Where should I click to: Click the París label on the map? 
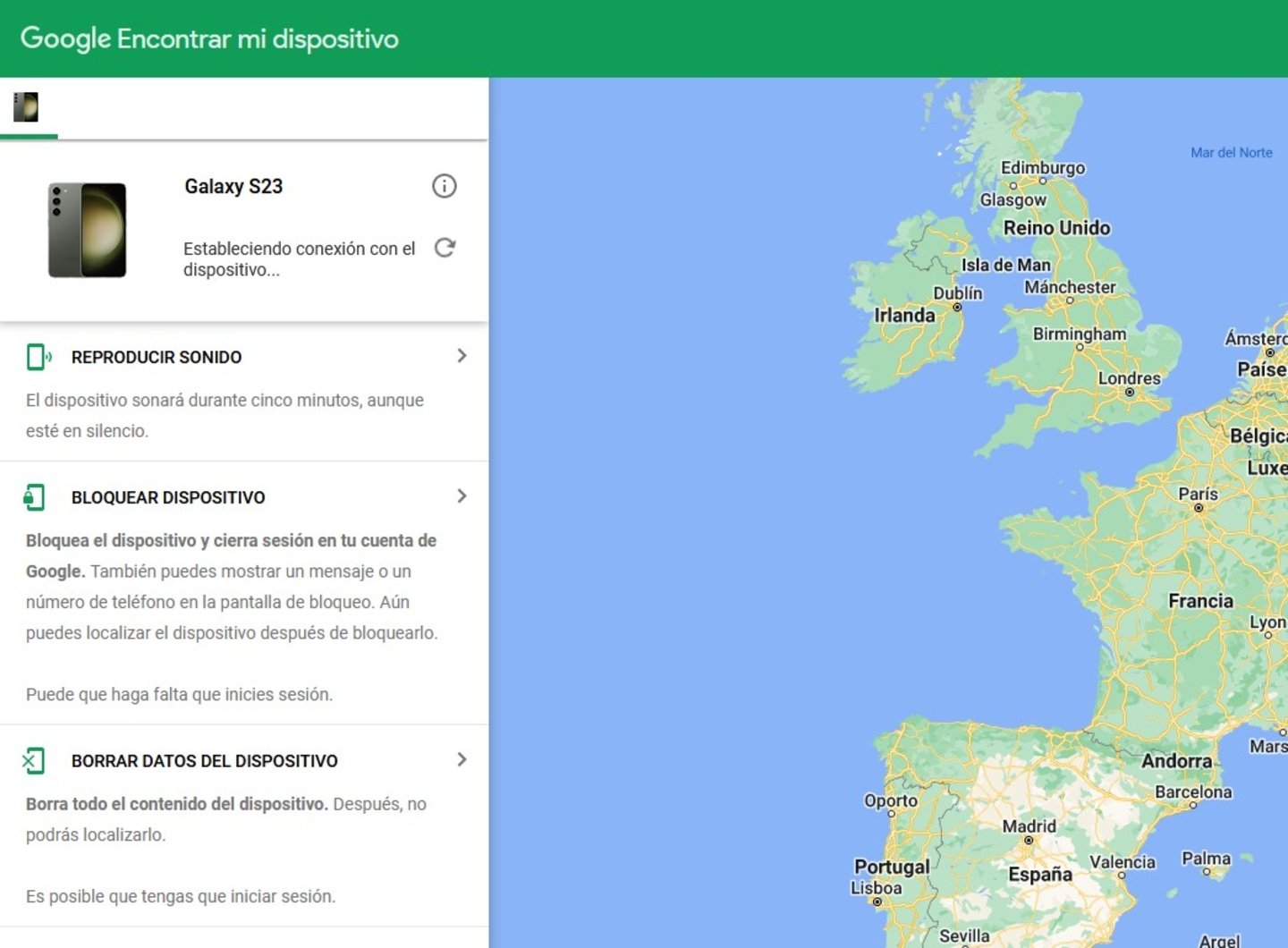point(1198,494)
